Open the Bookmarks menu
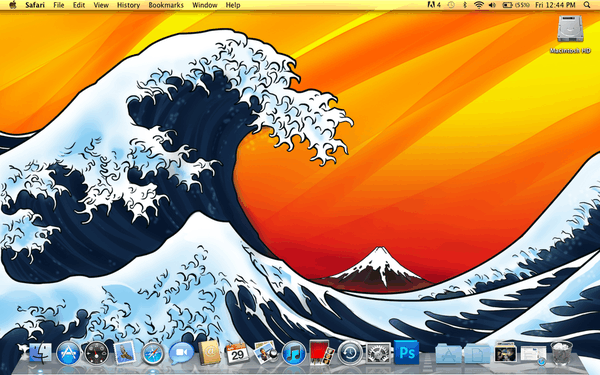 tap(166, 5)
